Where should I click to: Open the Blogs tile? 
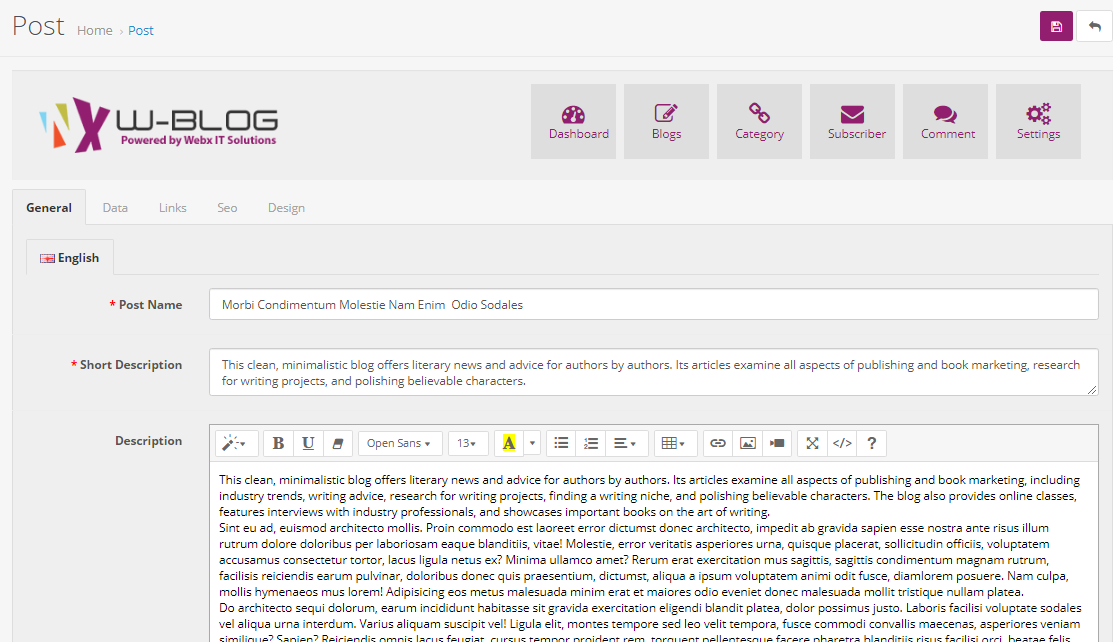click(667, 121)
